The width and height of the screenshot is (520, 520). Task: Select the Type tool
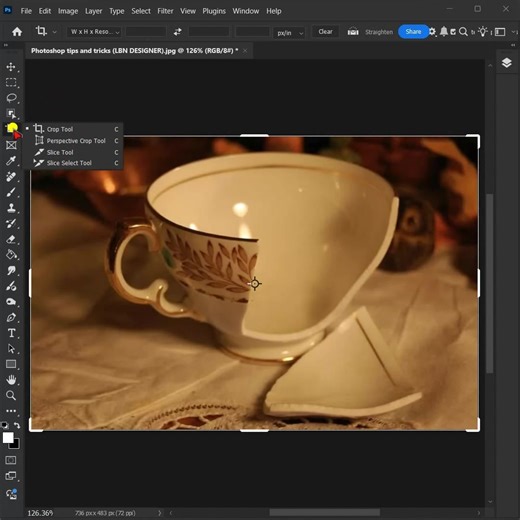(x=11, y=333)
